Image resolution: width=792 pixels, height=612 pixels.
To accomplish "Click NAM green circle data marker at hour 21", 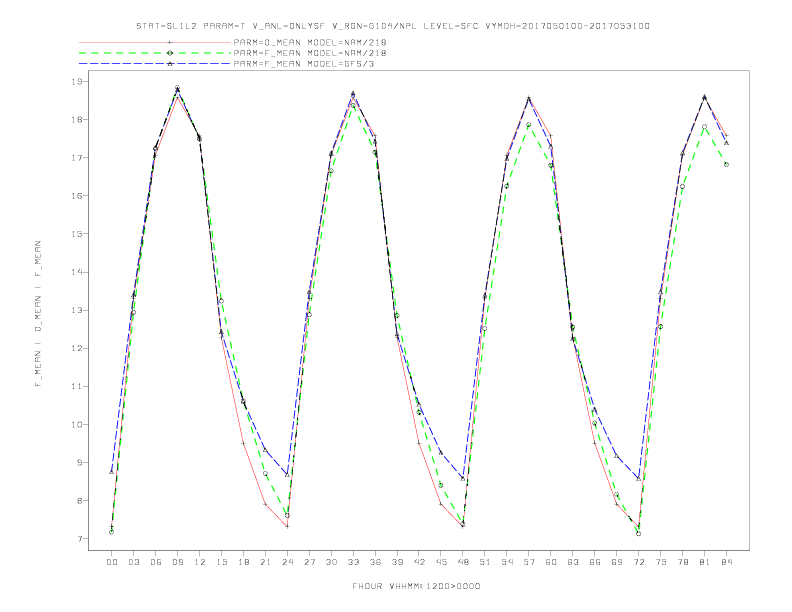I will 265,473.
